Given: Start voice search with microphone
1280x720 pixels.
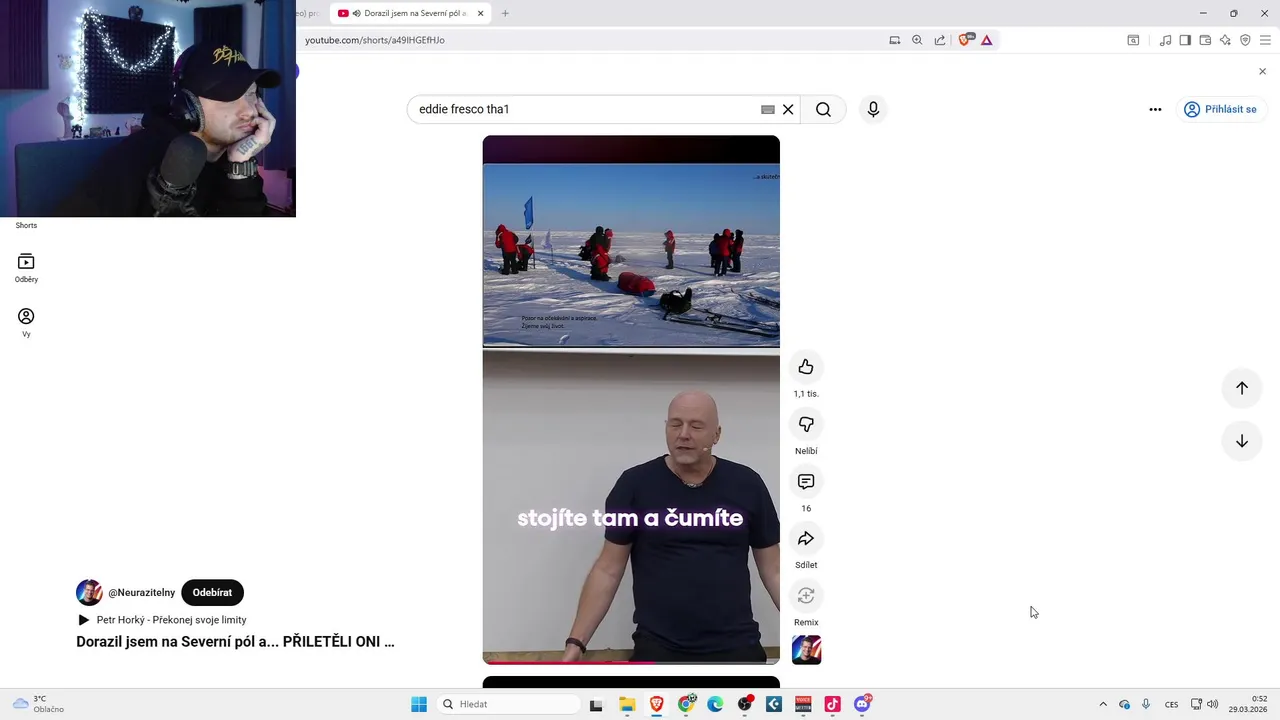Looking at the screenshot, I should pos(873,109).
